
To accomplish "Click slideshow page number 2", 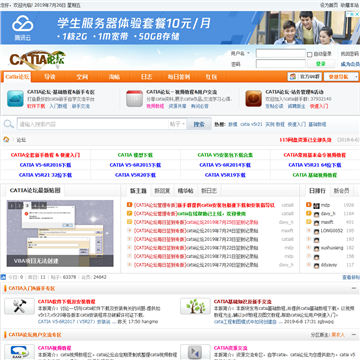I will click(19, 205).
